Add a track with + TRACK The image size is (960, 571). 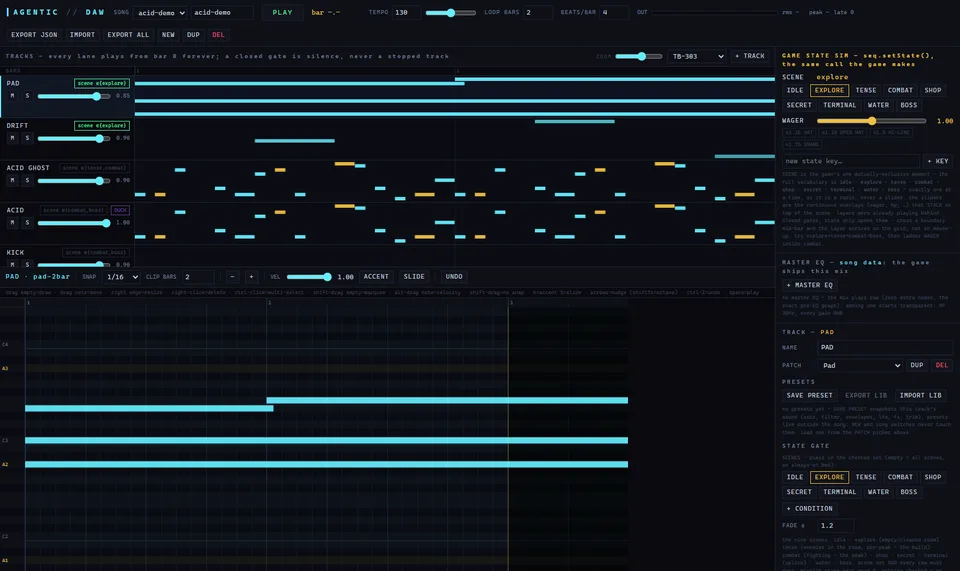[x=750, y=56]
